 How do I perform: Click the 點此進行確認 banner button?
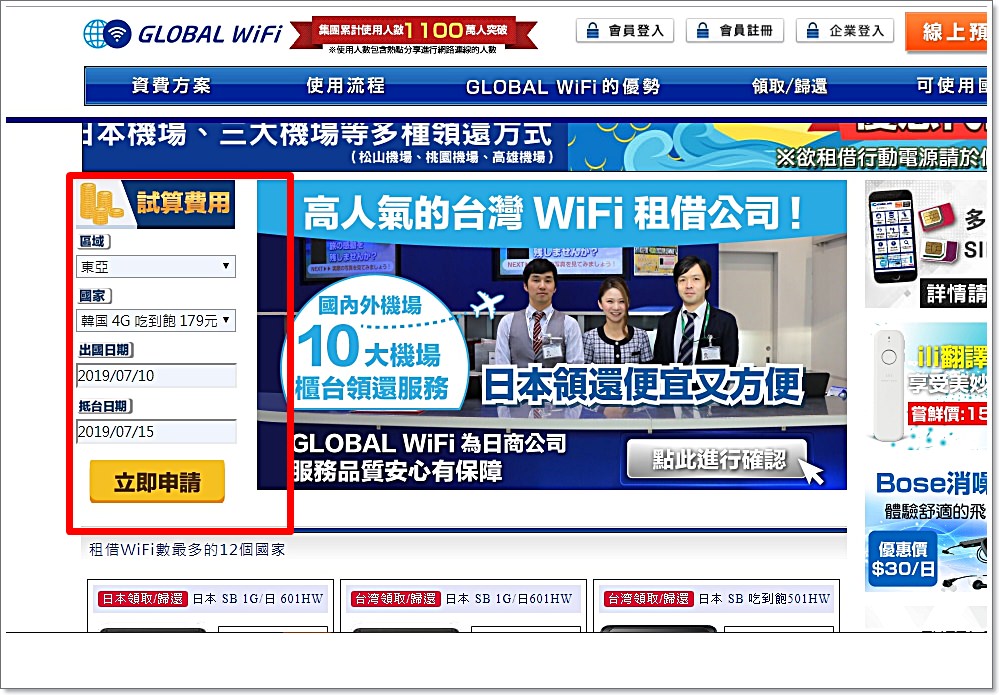pos(717,459)
